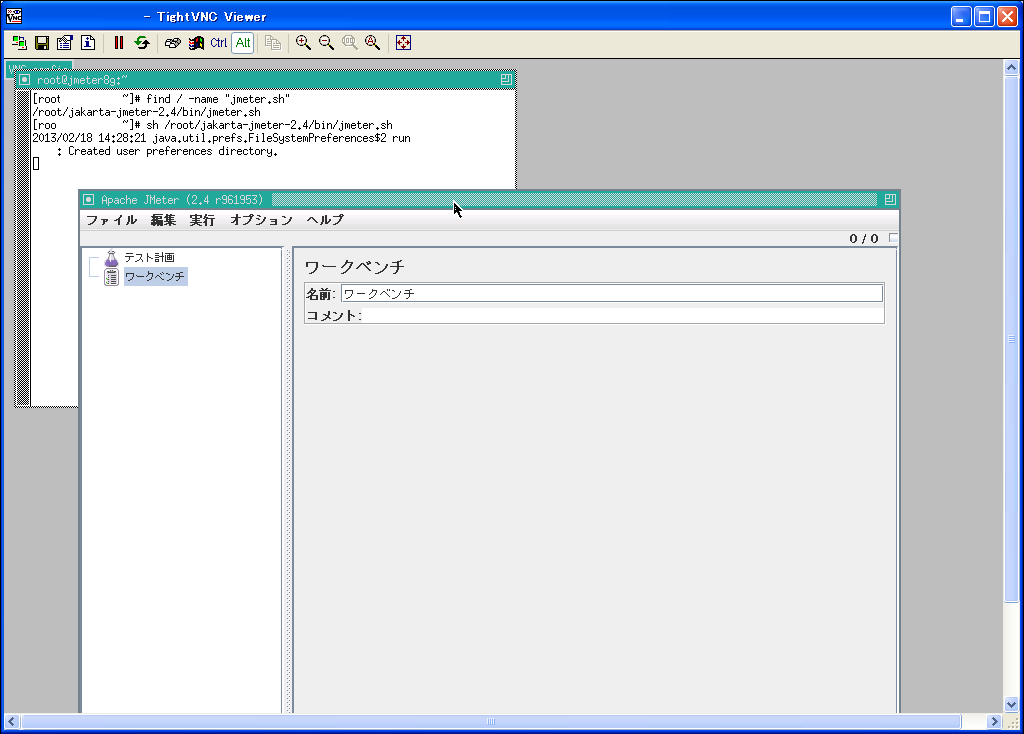Toggle the Ctrl key button
This screenshot has height=734, width=1024.
pos(219,43)
